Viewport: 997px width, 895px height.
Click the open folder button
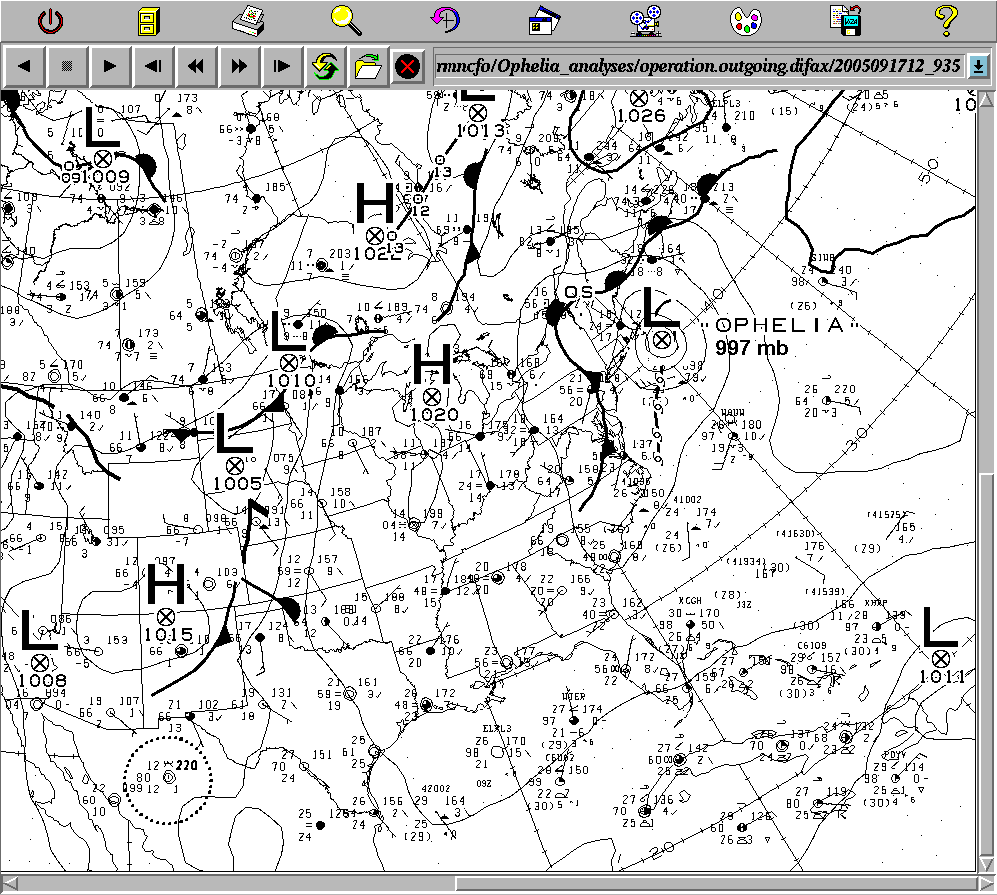(367, 67)
